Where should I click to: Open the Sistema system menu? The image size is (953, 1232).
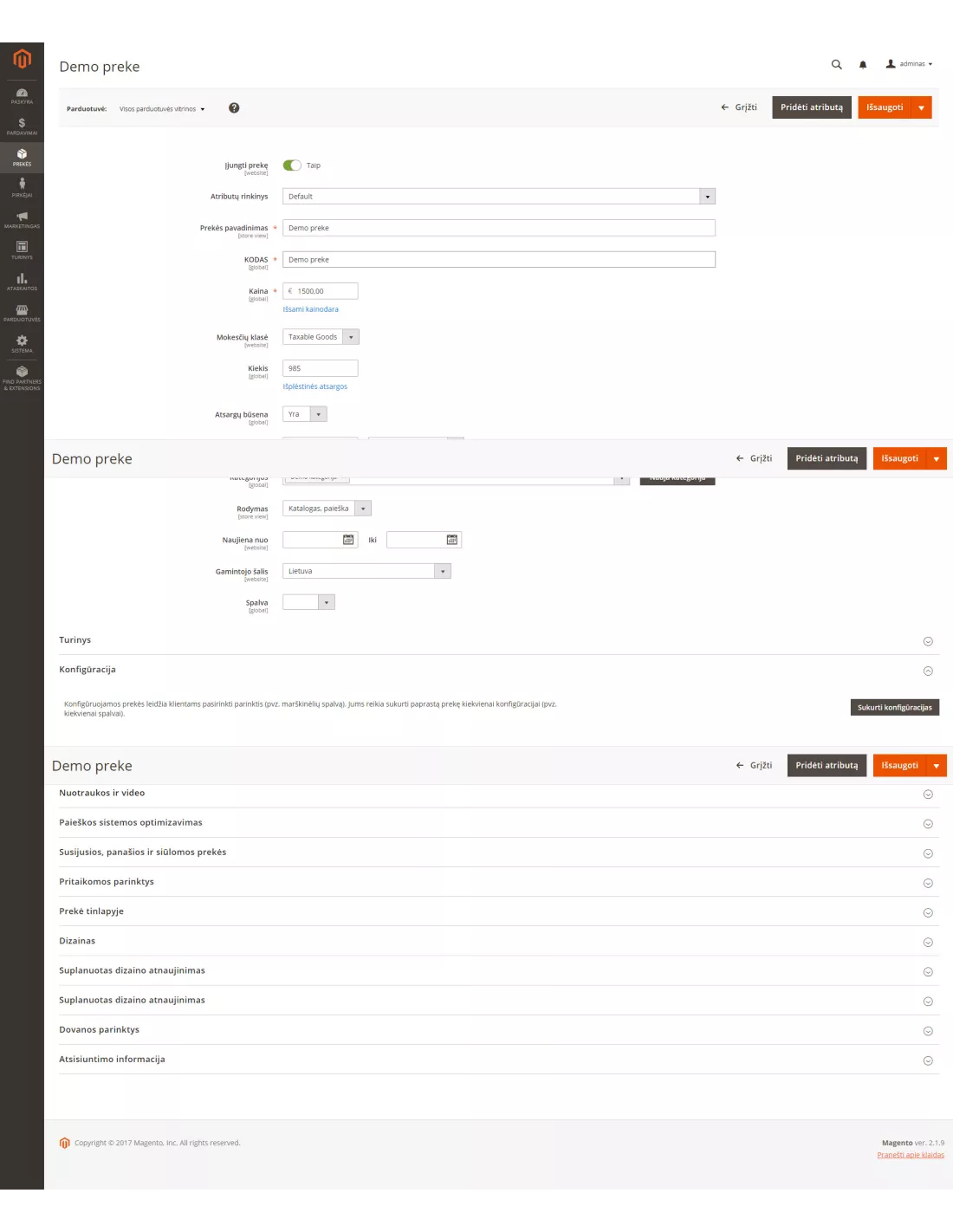(x=22, y=344)
